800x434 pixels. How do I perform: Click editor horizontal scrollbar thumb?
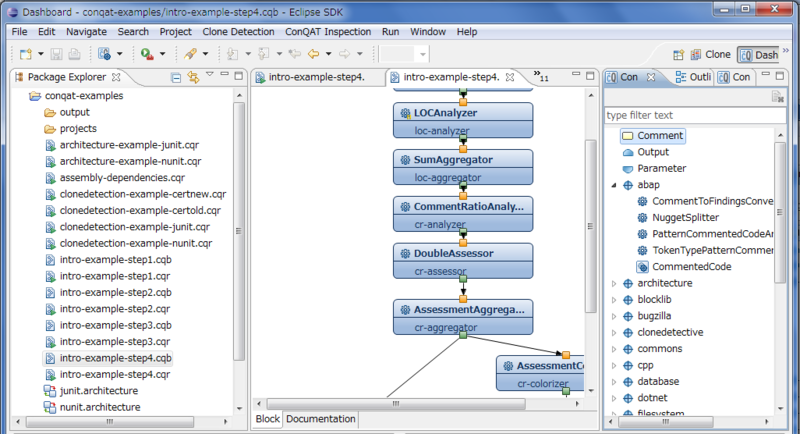(x=396, y=404)
